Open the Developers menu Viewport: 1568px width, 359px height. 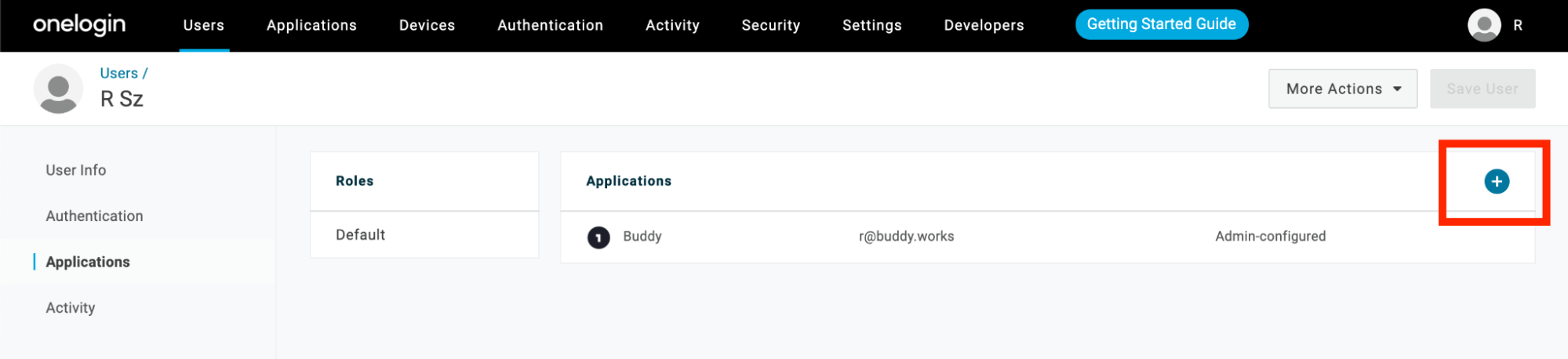click(984, 25)
